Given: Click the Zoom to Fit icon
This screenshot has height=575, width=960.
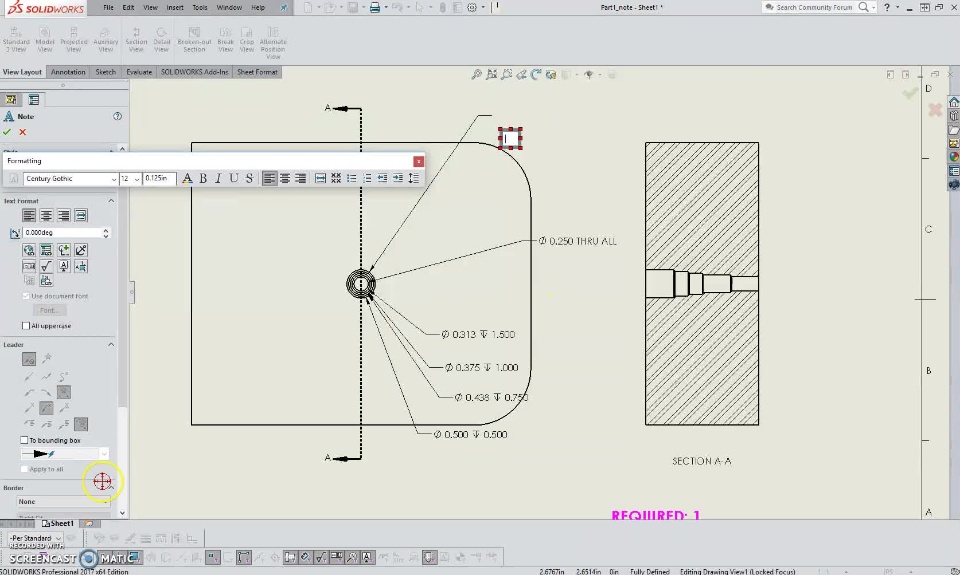Looking at the screenshot, I should 476,75.
